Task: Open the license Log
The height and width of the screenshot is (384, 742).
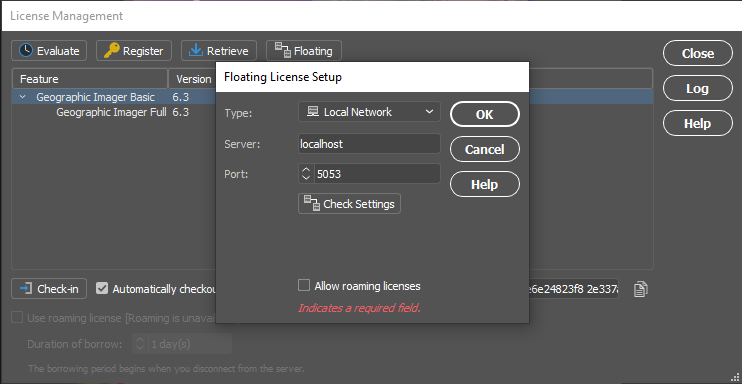Action: coord(698,88)
